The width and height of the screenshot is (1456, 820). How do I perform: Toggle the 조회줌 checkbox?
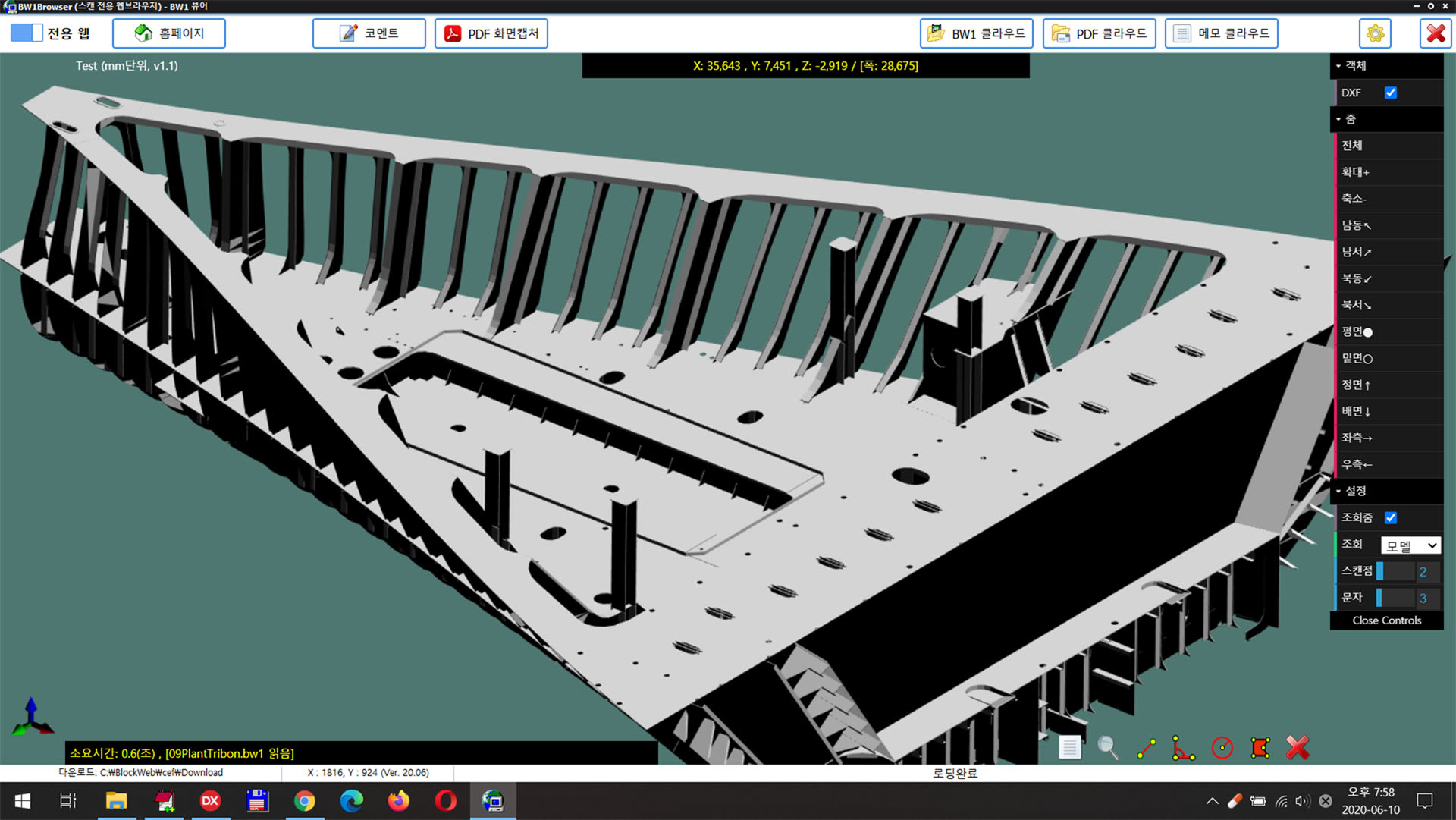coord(1390,517)
